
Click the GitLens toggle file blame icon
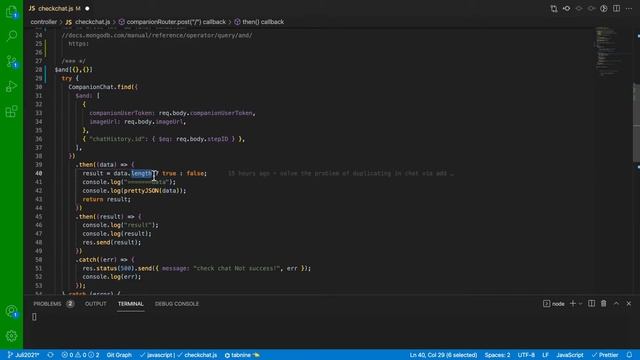click(x=567, y=9)
